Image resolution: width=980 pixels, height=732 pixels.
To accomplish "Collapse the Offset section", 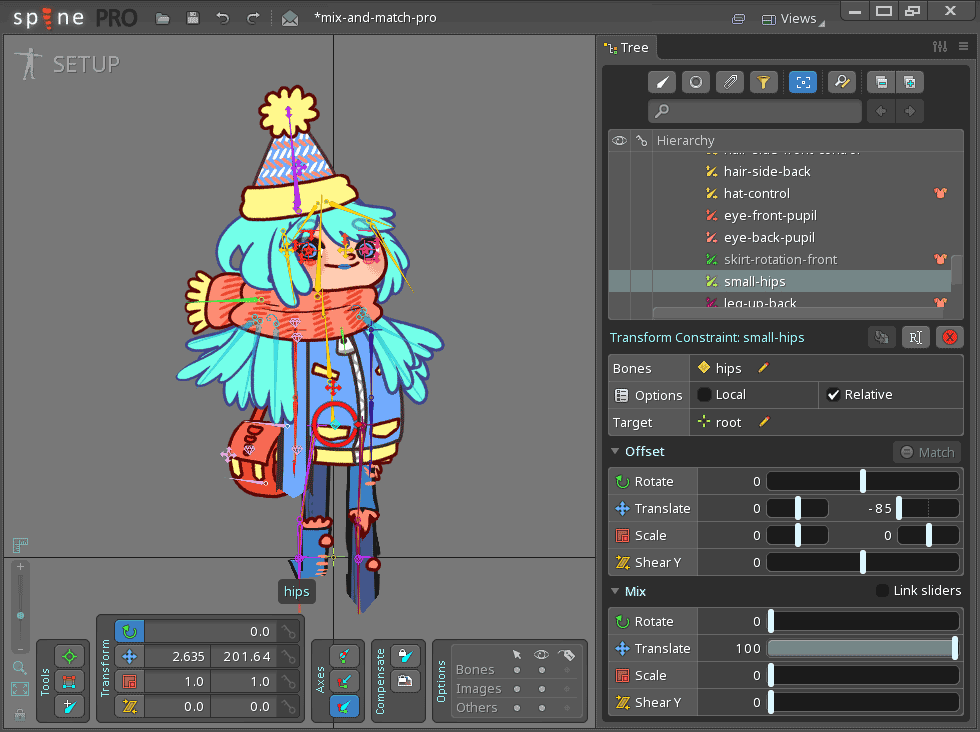I will click(x=615, y=452).
